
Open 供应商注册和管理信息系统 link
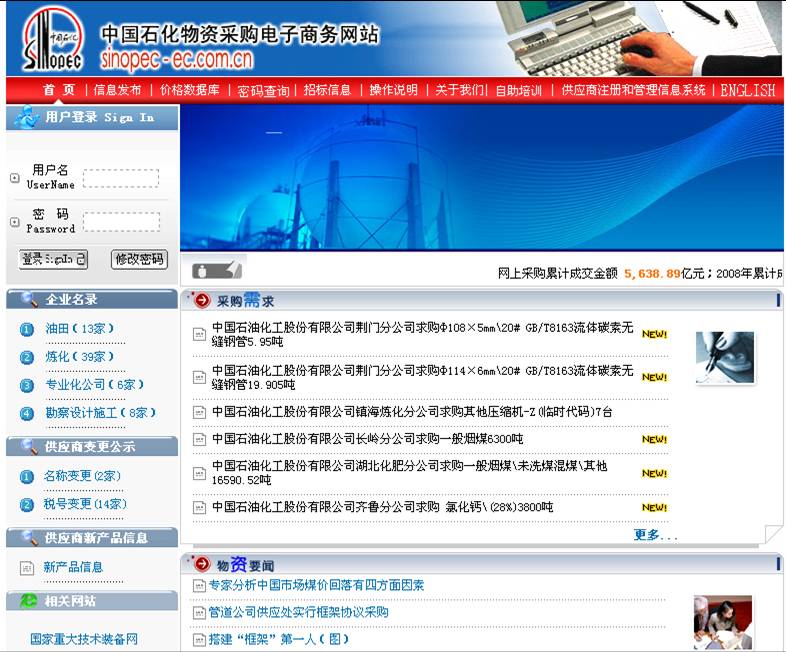(633, 90)
